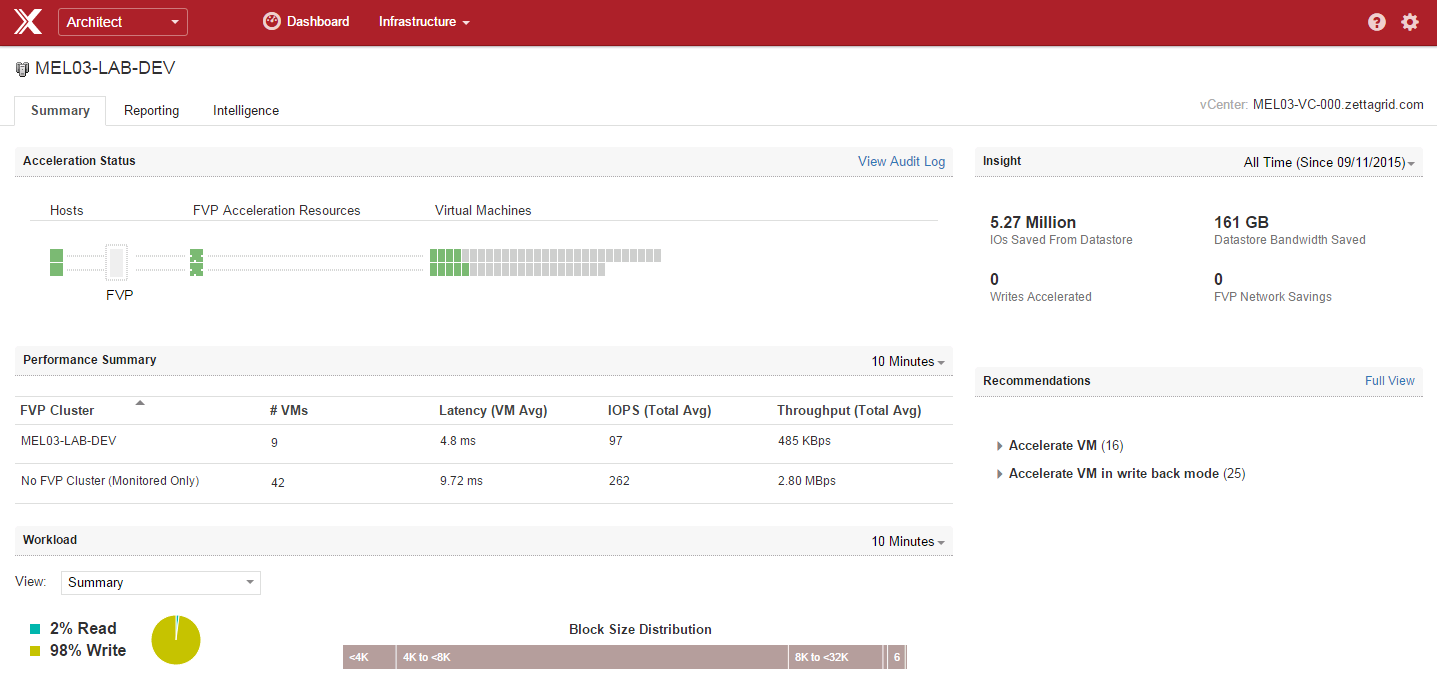
Task: Open the help question mark icon
Action: coord(1377,22)
